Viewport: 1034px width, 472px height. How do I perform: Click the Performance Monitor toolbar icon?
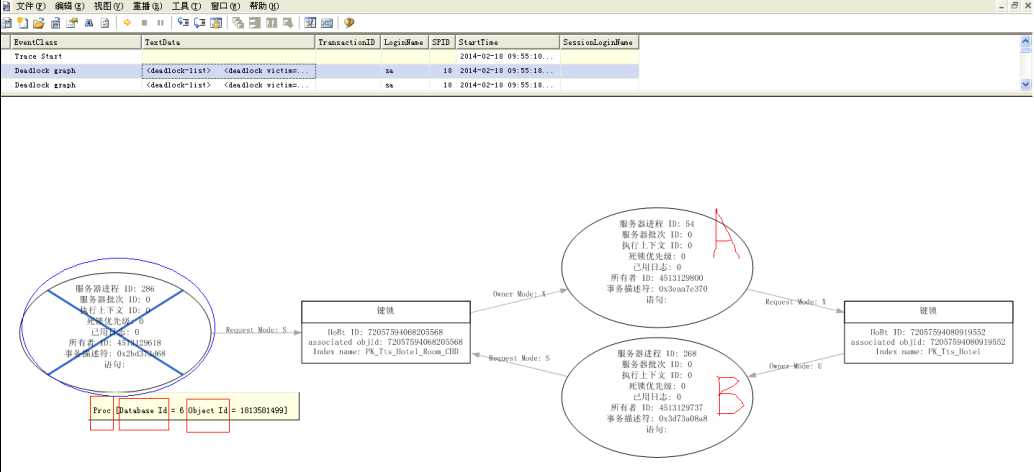(326, 22)
